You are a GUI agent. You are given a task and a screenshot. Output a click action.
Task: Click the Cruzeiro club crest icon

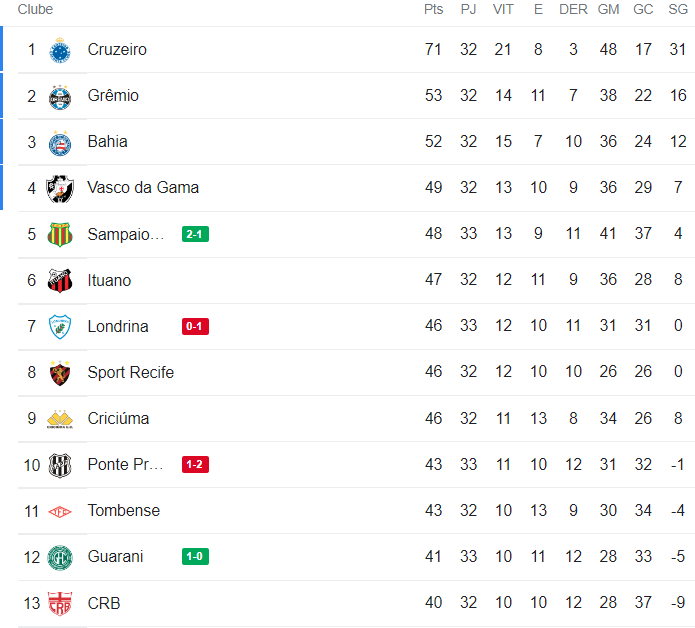pos(60,50)
